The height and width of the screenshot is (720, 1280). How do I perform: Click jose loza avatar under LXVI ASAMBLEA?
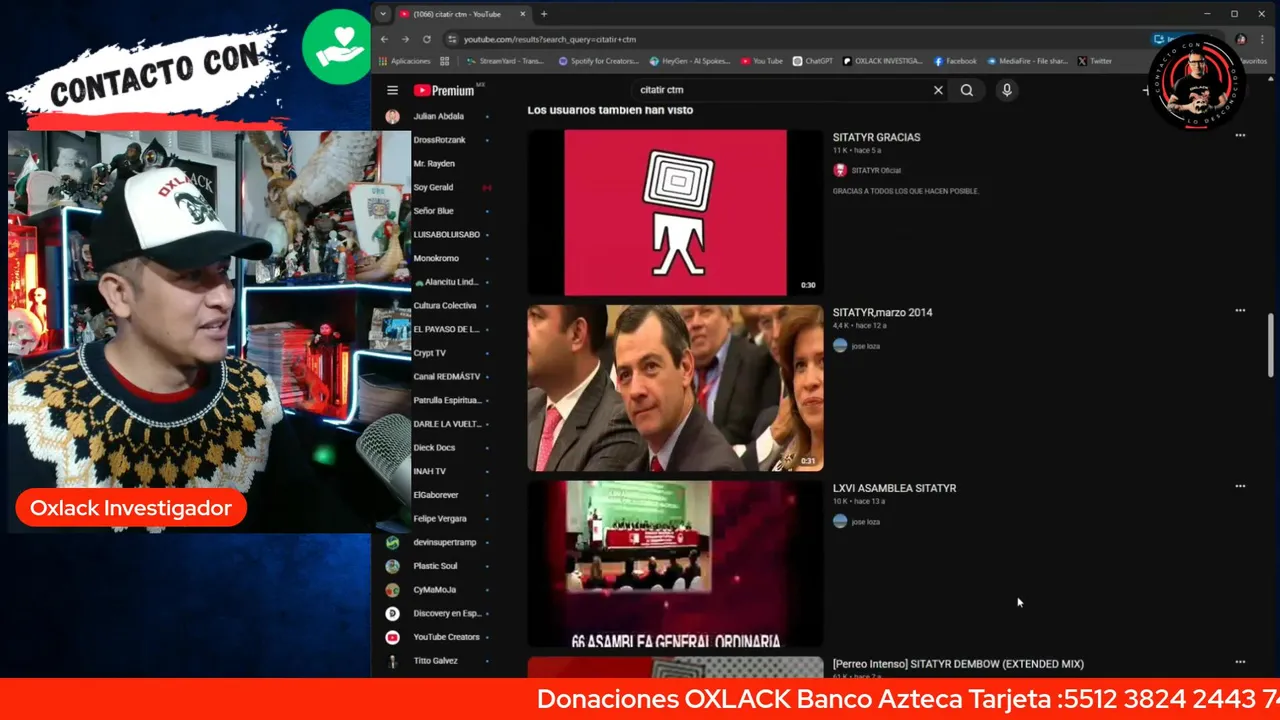(840, 521)
